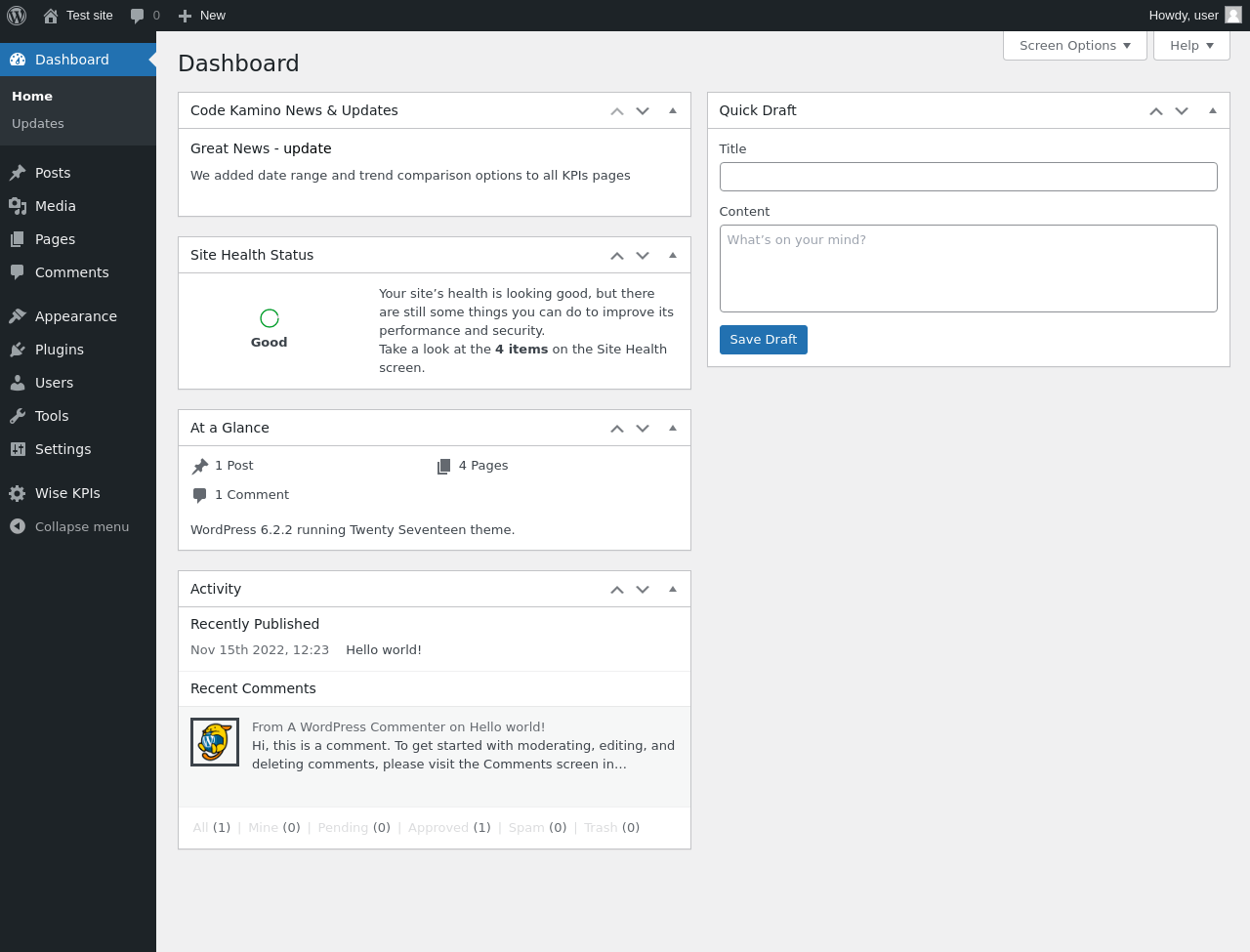Click the comment icon beside 1 Comment

(200, 495)
